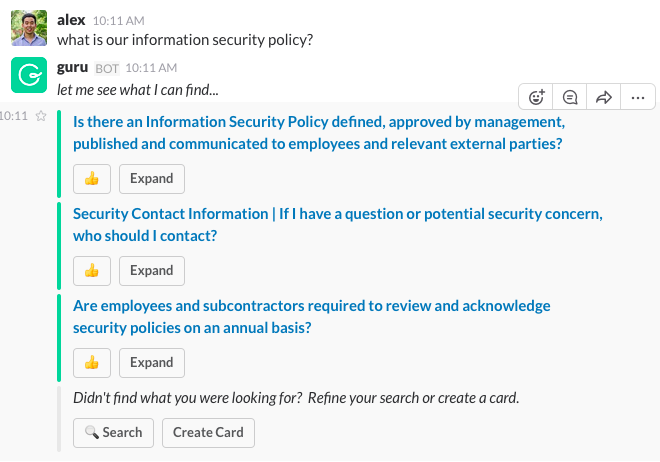Expand the Information Security Policy card
Screen dimensions: 660x462
(152, 179)
